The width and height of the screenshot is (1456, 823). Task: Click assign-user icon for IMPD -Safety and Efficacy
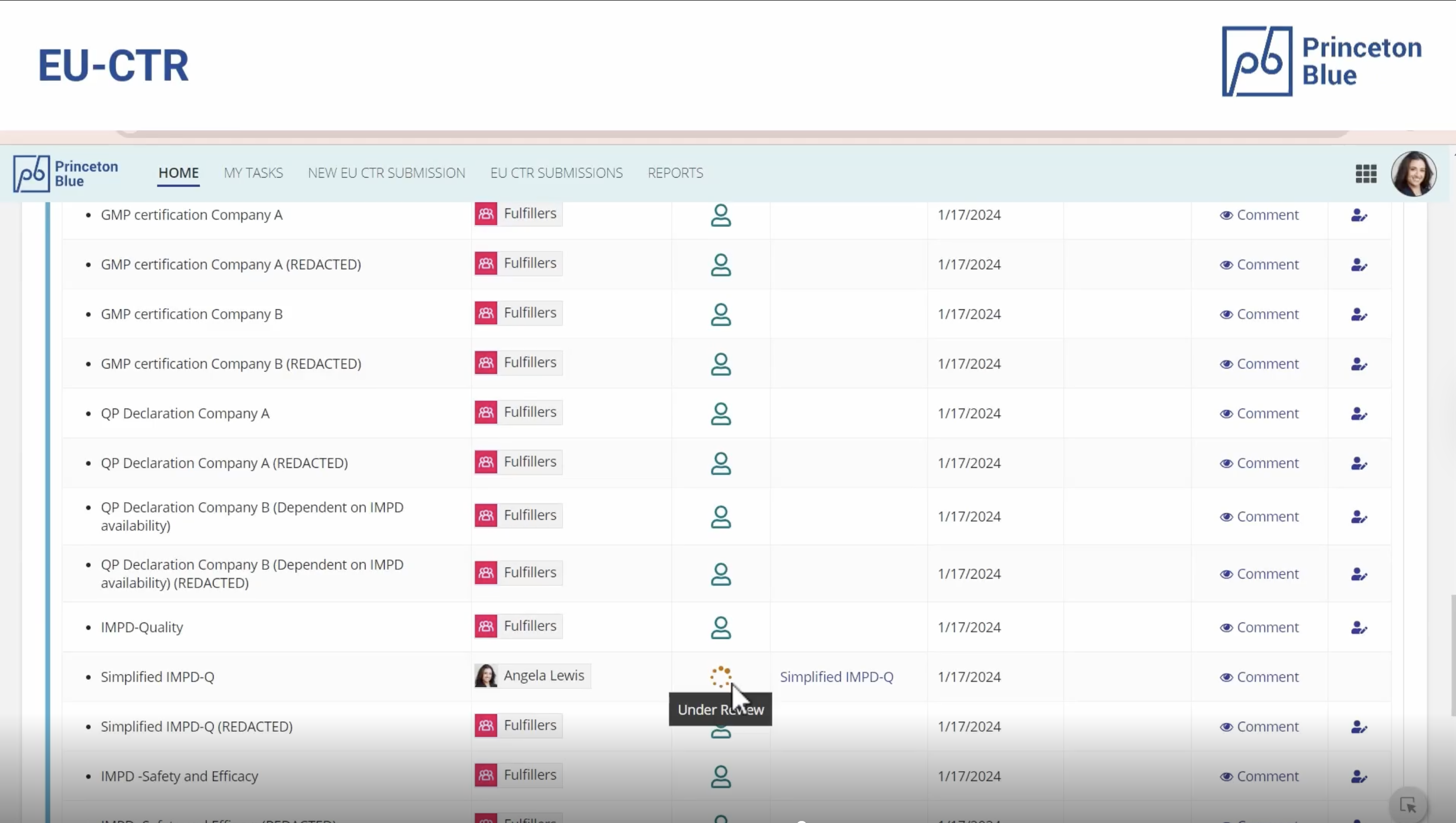[x=1358, y=777]
